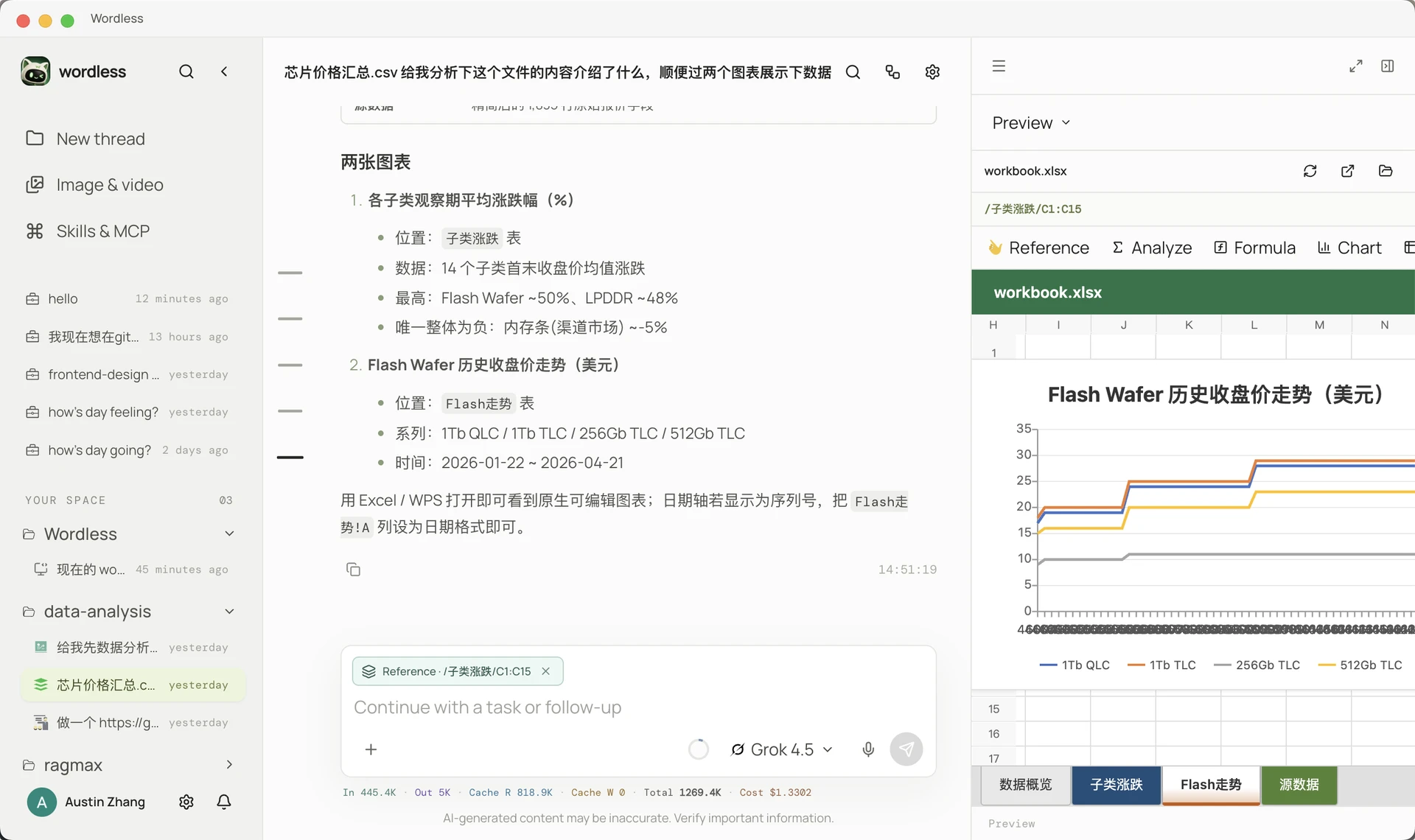Image resolution: width=1415 pixels, height=840 pixels.
Task: Select the Flash走势 sheet tab
Action: [1211, 785]
